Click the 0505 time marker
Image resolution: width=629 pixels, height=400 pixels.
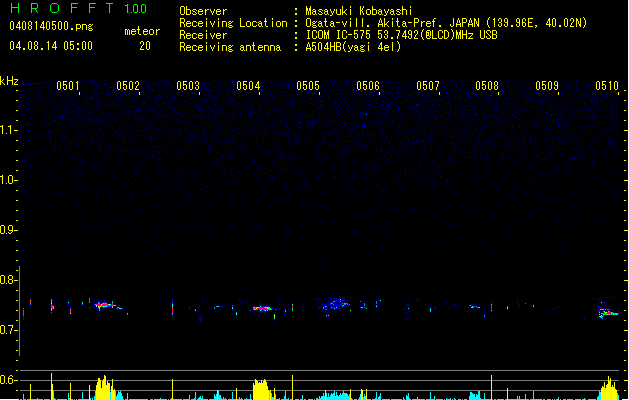pos(308,86)
